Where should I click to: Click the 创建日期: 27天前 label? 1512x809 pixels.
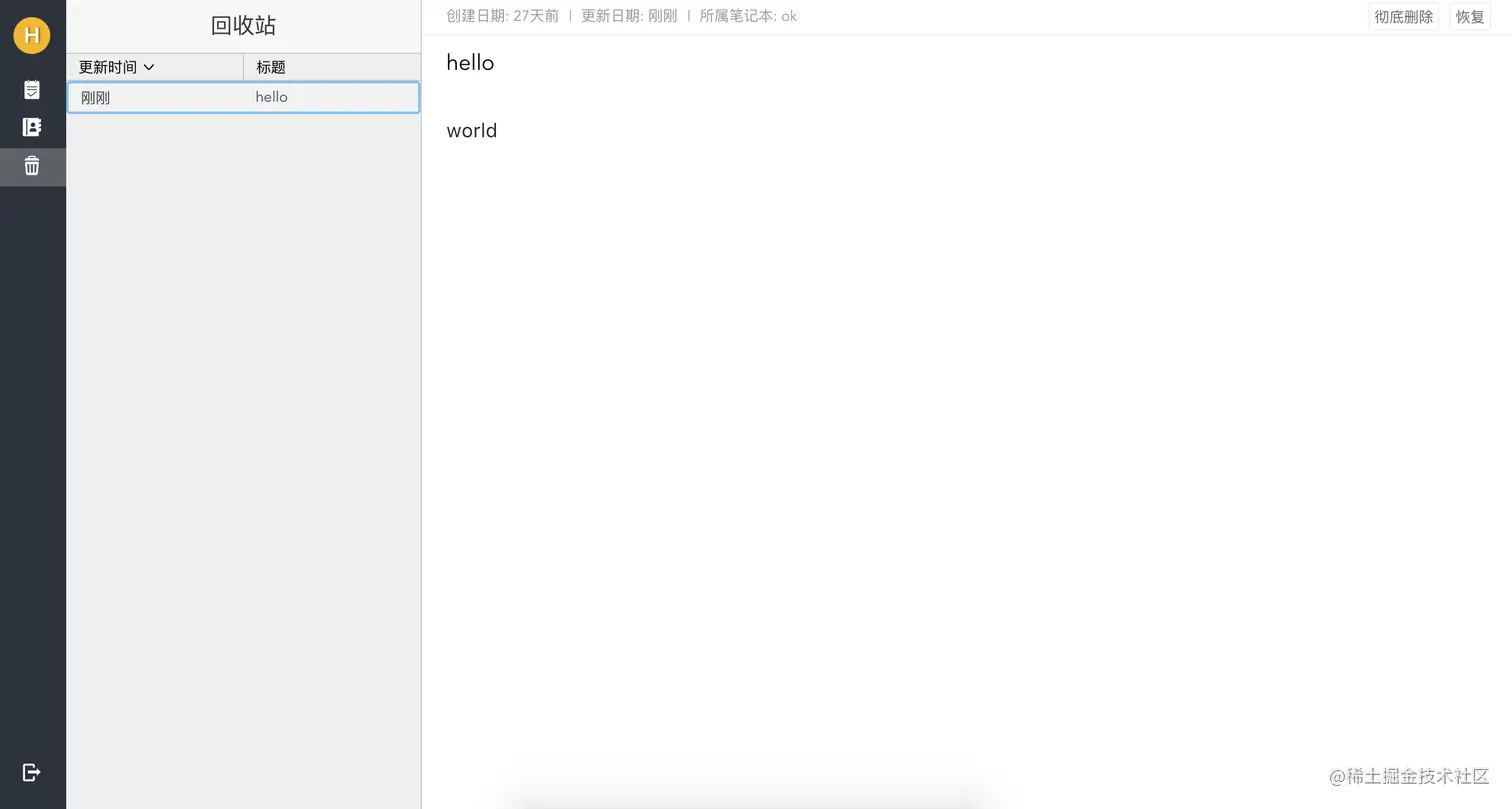point(503,16)
